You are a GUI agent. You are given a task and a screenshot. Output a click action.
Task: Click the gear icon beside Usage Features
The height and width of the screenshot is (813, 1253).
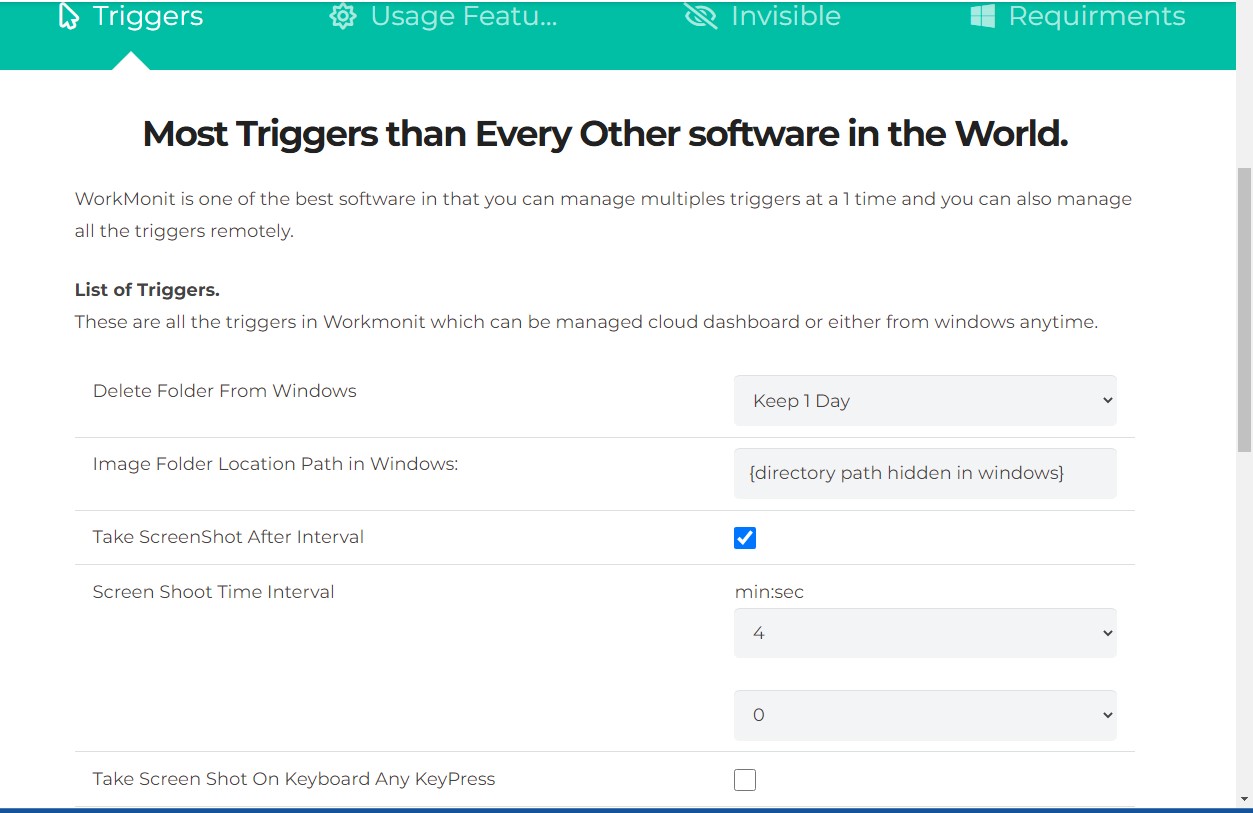(343, 17)
